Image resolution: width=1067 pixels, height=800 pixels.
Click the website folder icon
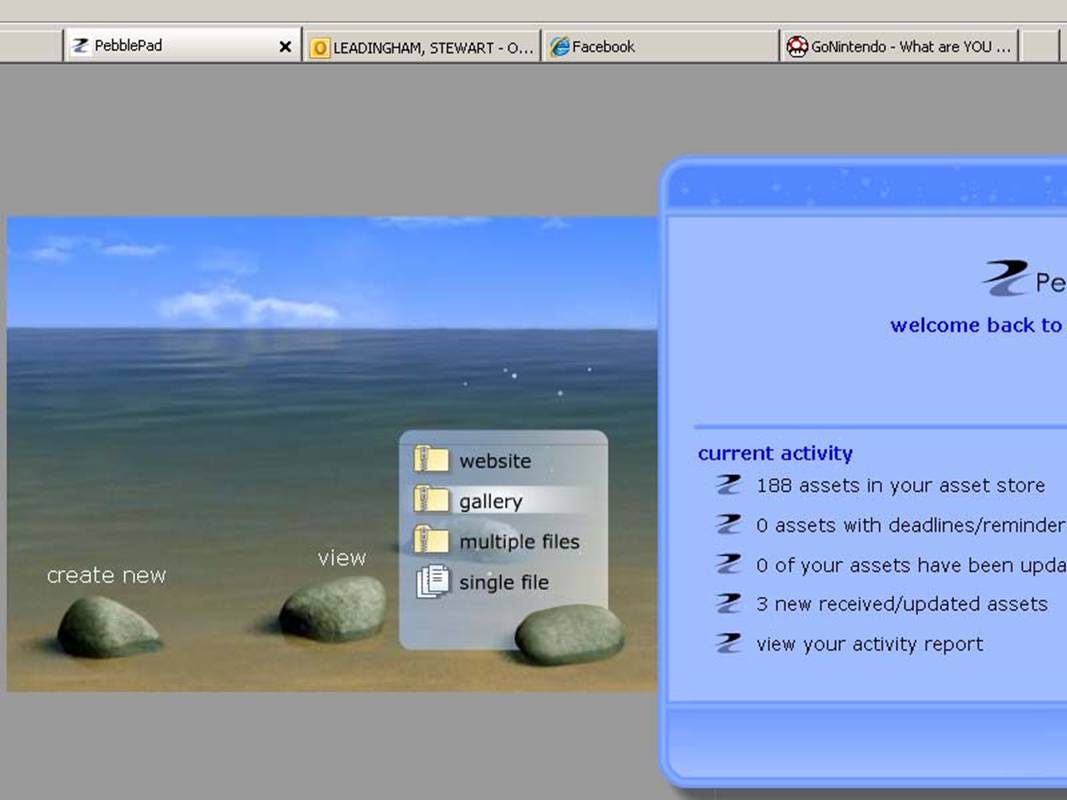tap(431, 460)
